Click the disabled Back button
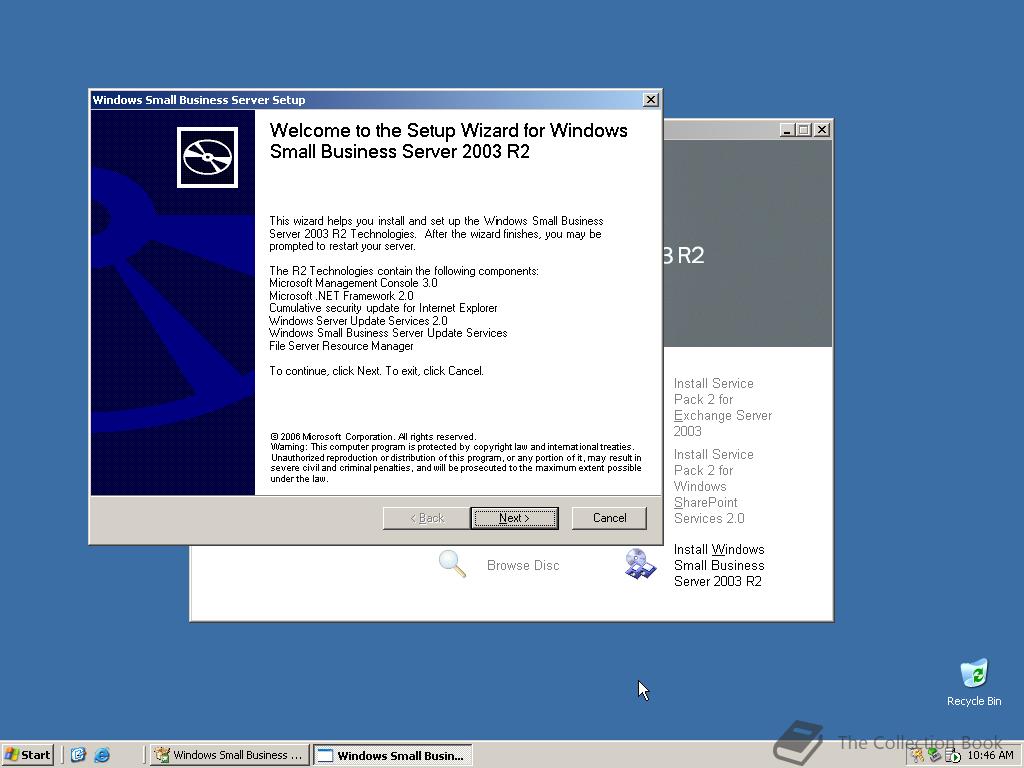The image size is (1024, 768). (426, 518)
